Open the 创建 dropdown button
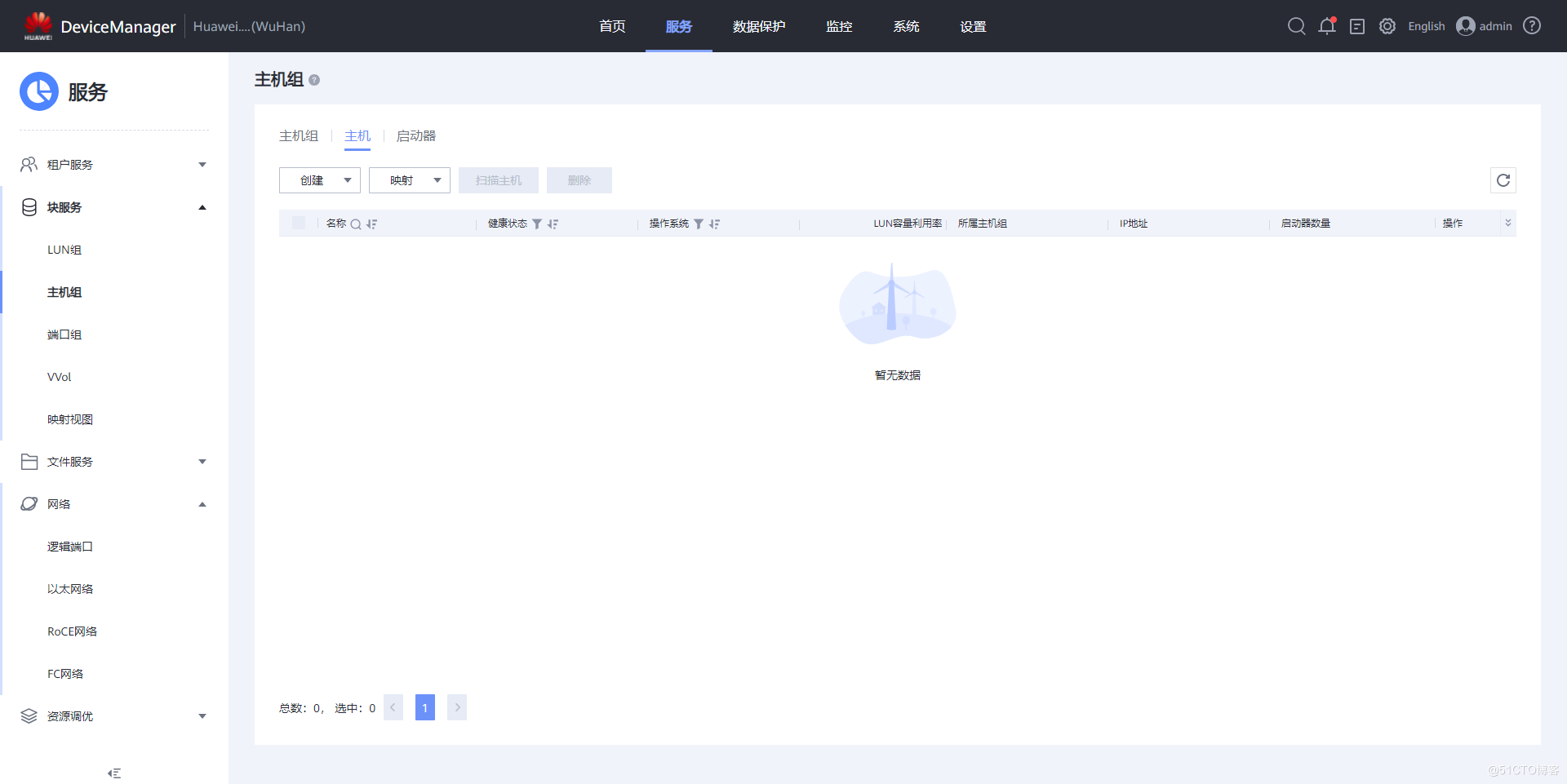The width and height of the screenshot is (1567, 784). tap(319, 180)
